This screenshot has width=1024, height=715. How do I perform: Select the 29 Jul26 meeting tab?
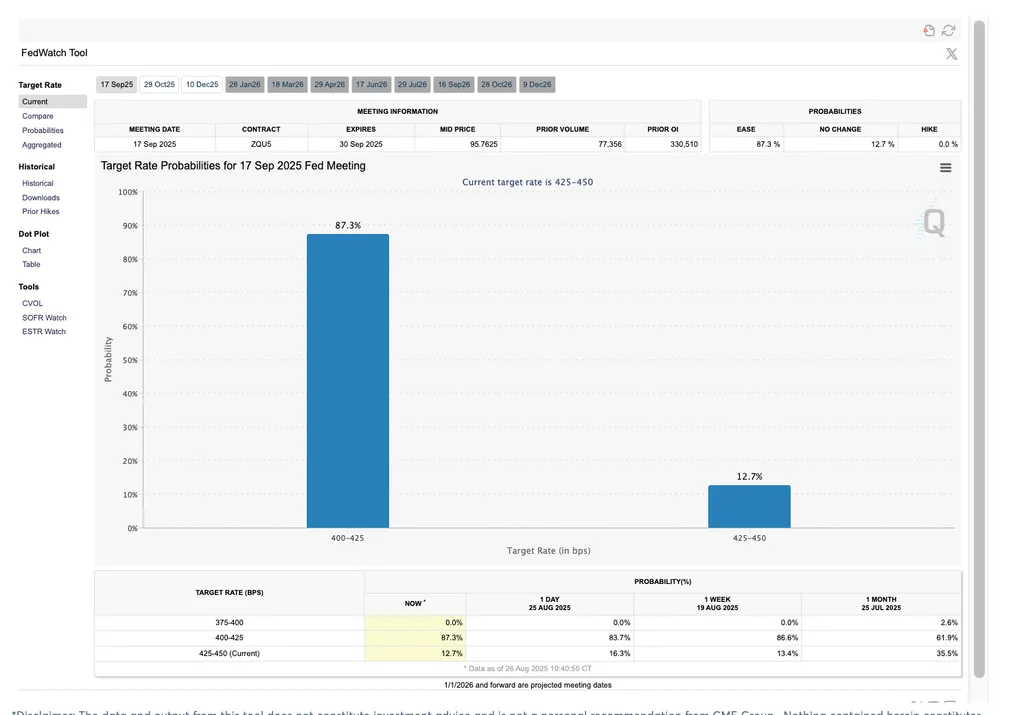[x=412, y=84]
